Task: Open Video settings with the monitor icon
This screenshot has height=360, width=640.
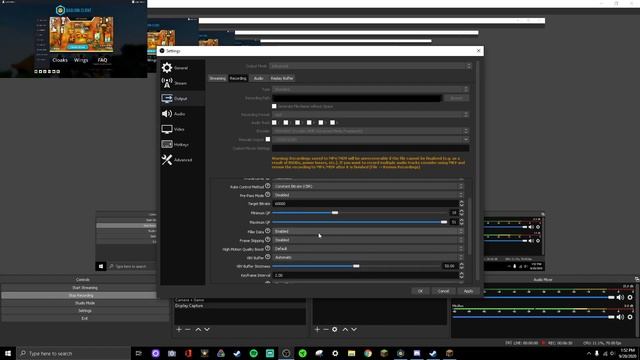Action: 167,129
